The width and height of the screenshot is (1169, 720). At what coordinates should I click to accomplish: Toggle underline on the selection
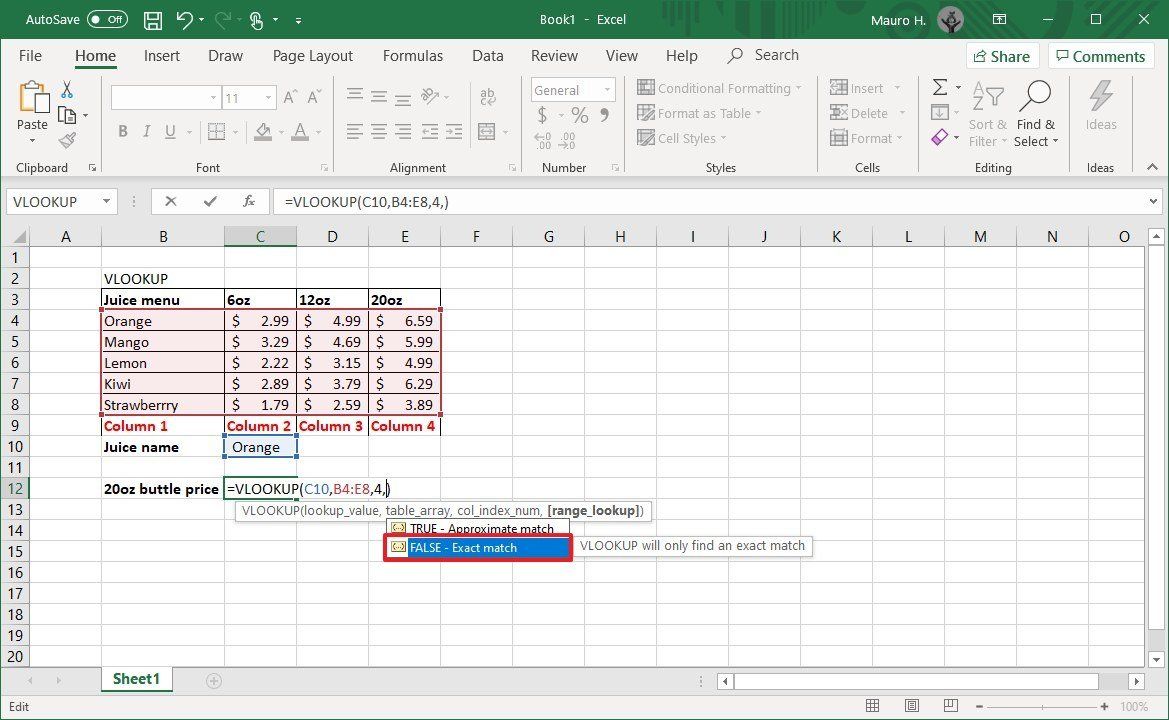[x=168, y=131]
